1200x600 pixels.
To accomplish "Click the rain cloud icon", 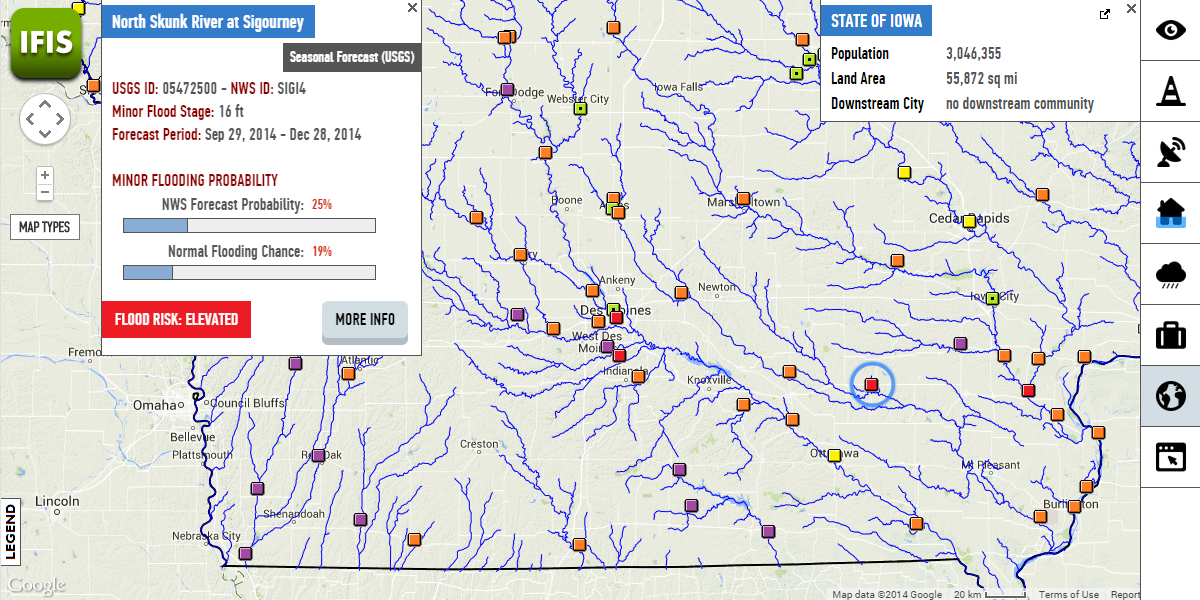I will click(x=1170, y=274).
